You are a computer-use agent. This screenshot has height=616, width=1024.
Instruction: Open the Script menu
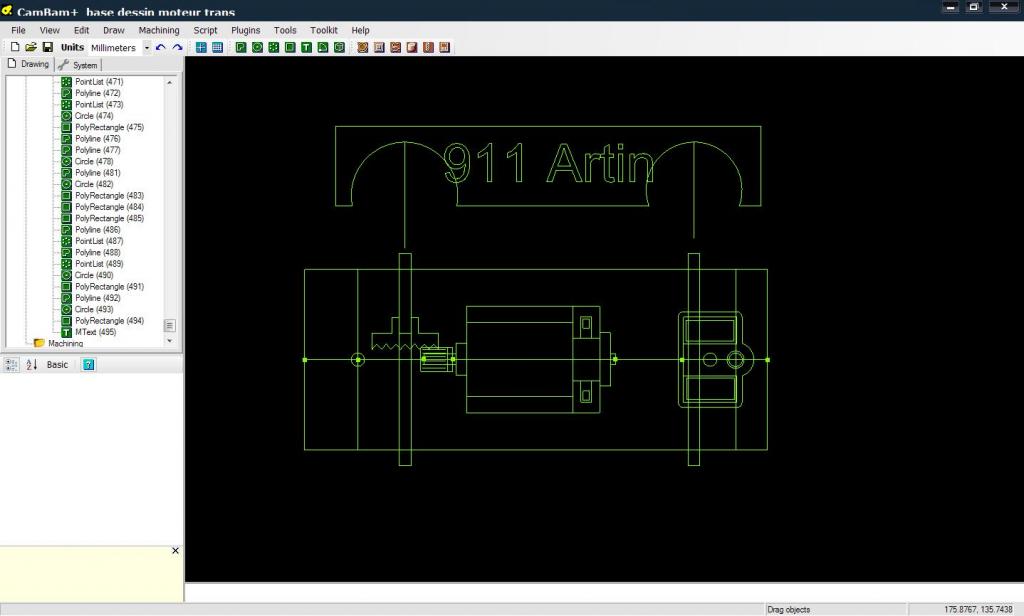click(205, 30)
